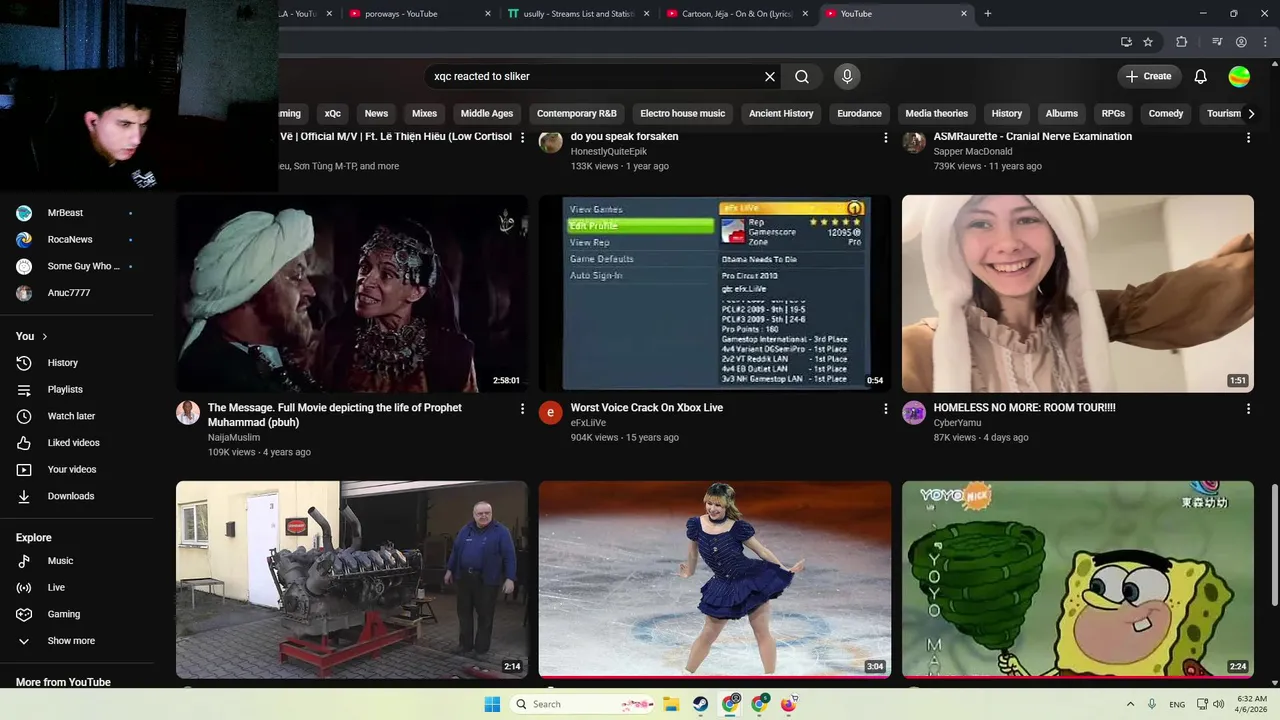Viewport: 1280px width, 720px height.
Task: Open options for HOMELESS NO MORE video
Action: pos(1248,408)
